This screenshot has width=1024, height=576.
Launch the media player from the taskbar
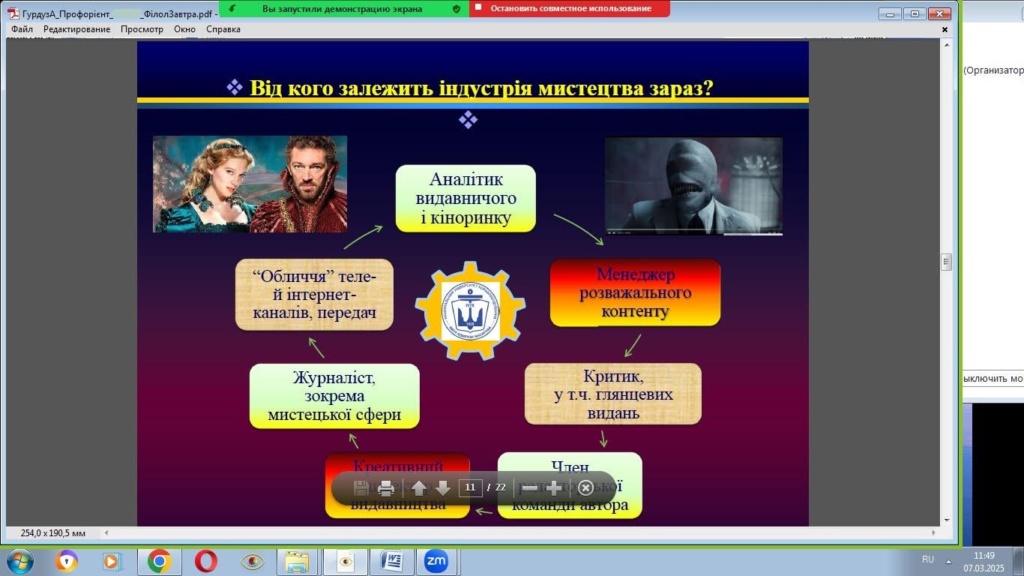pos(111,562)
